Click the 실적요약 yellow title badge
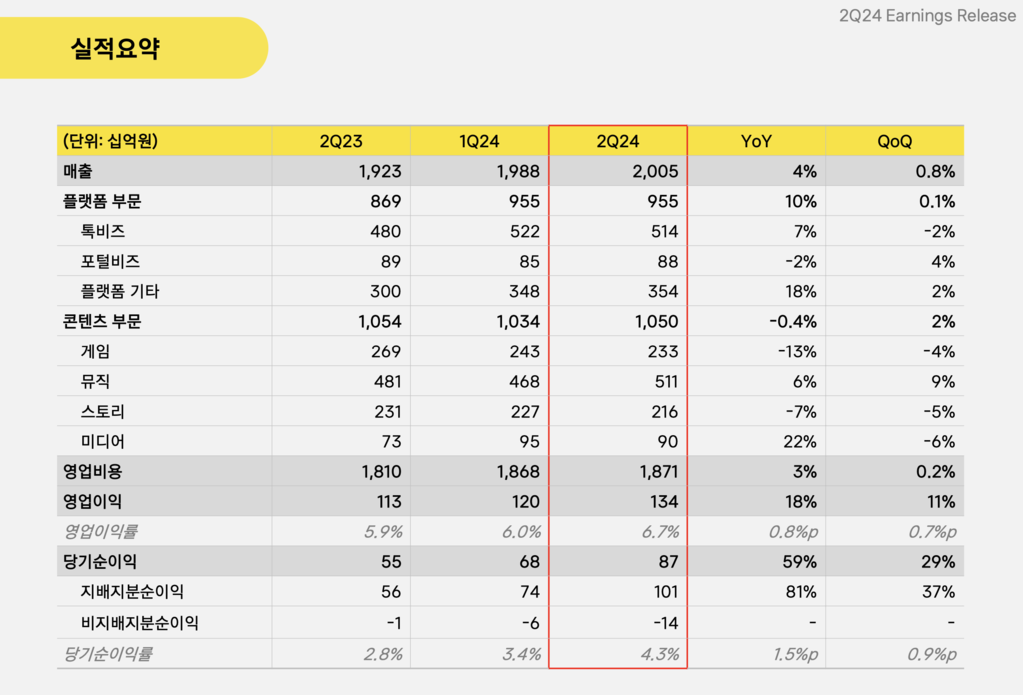Image resolution: width=1023 pixels, height=695 pixels. point(116,48)
